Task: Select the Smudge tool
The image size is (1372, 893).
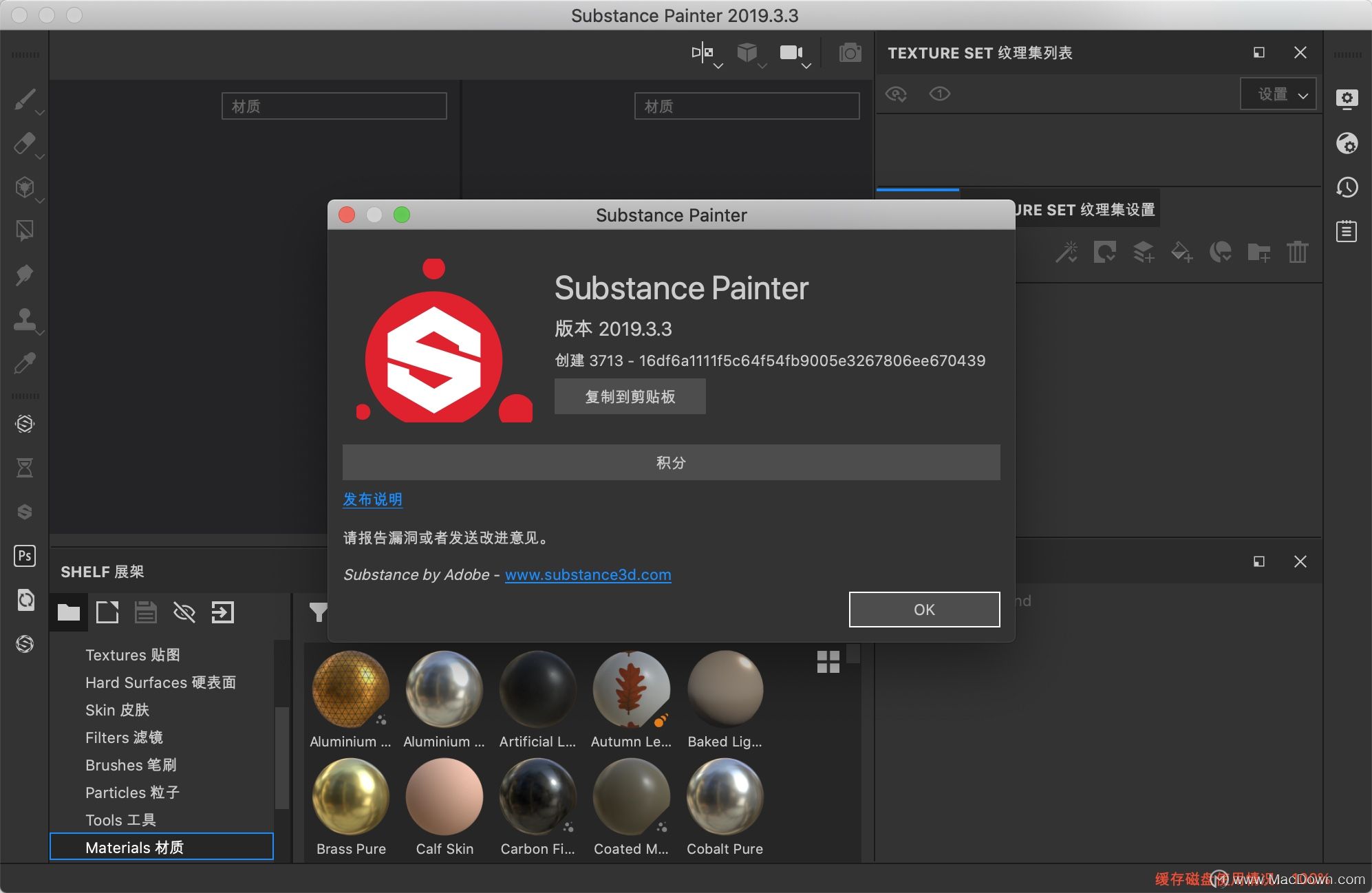Action: click(x=25, y=275)
